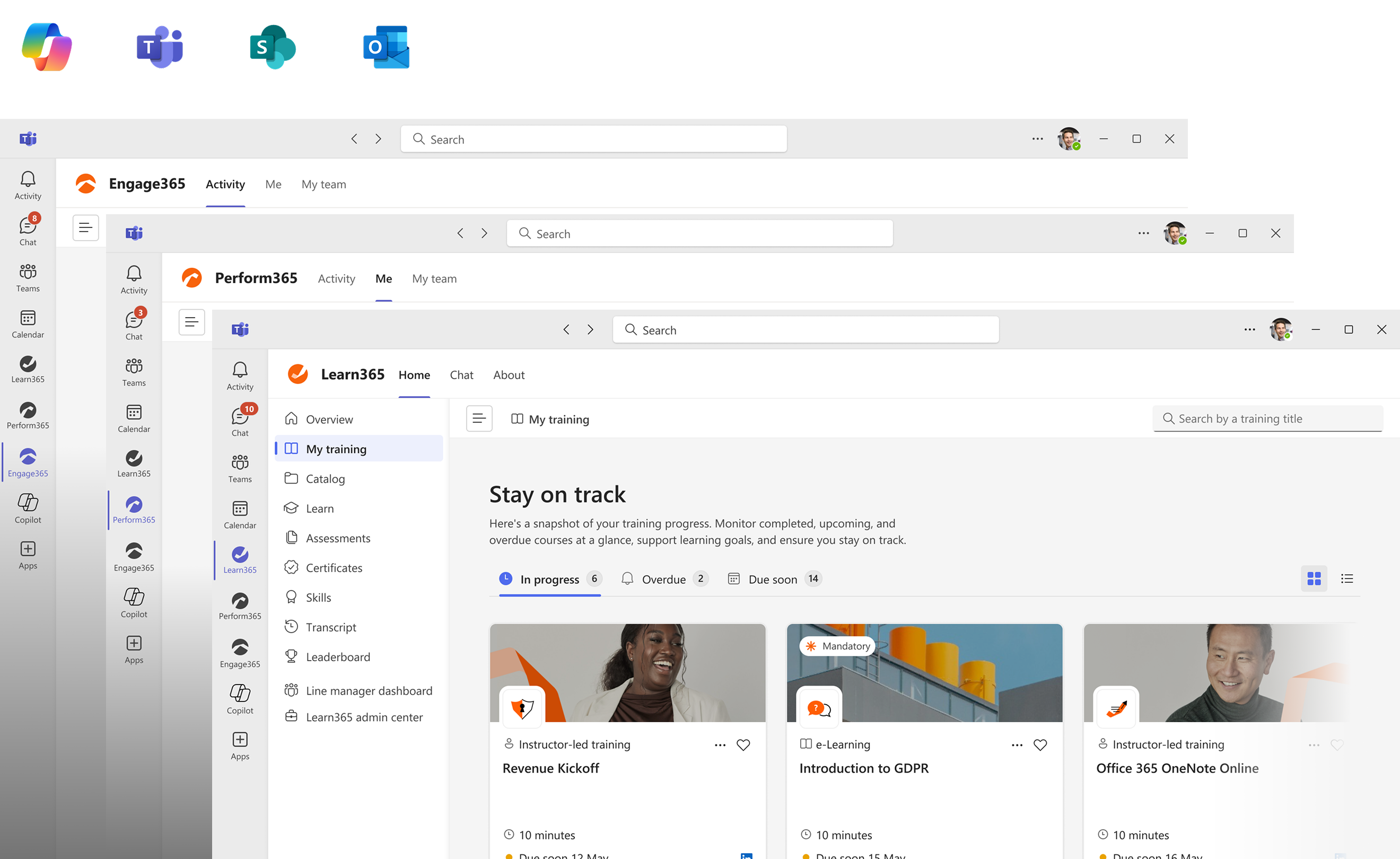Go forward in Perform365 window navigation
This screenshot has width=1400, height=859.
click(x=484, y=233)
